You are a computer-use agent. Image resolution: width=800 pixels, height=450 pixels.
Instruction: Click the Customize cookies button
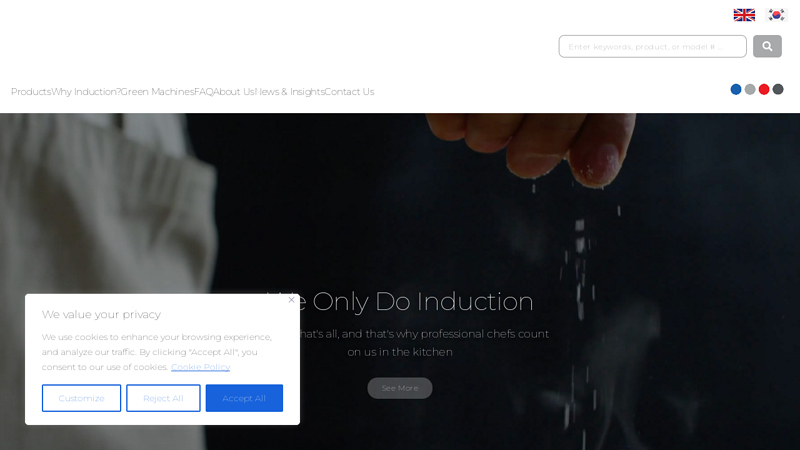coord(81,398)
